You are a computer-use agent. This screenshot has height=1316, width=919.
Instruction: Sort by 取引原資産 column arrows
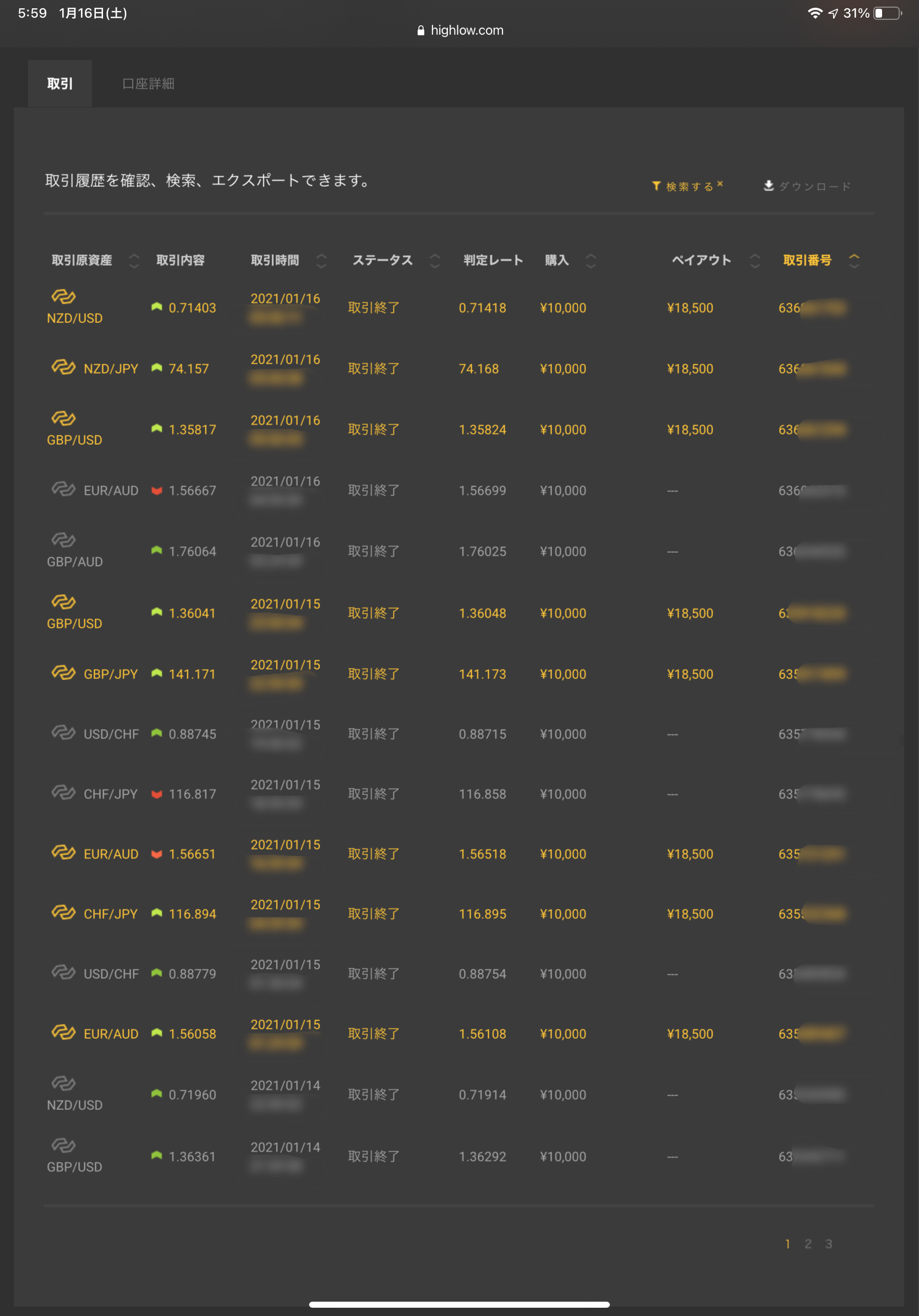[x=134, y=261]
